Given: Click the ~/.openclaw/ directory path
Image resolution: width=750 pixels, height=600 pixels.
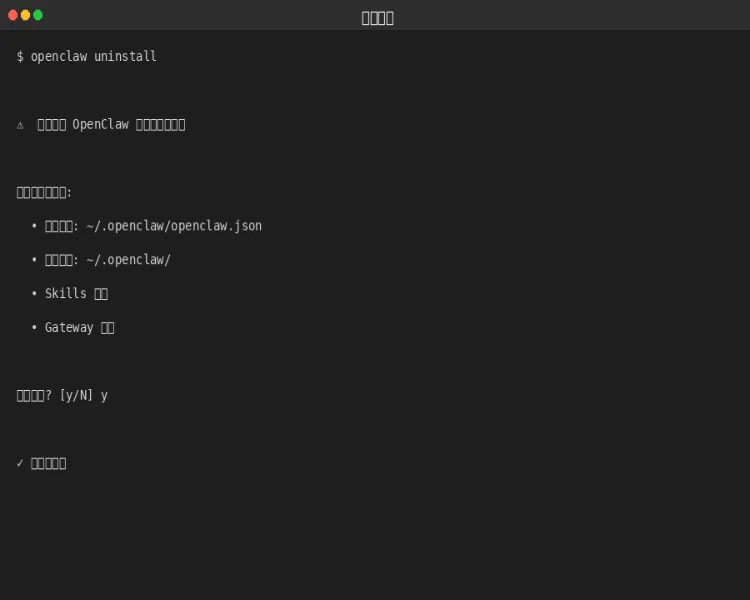Looking at the screenshot, I should 128,260.
